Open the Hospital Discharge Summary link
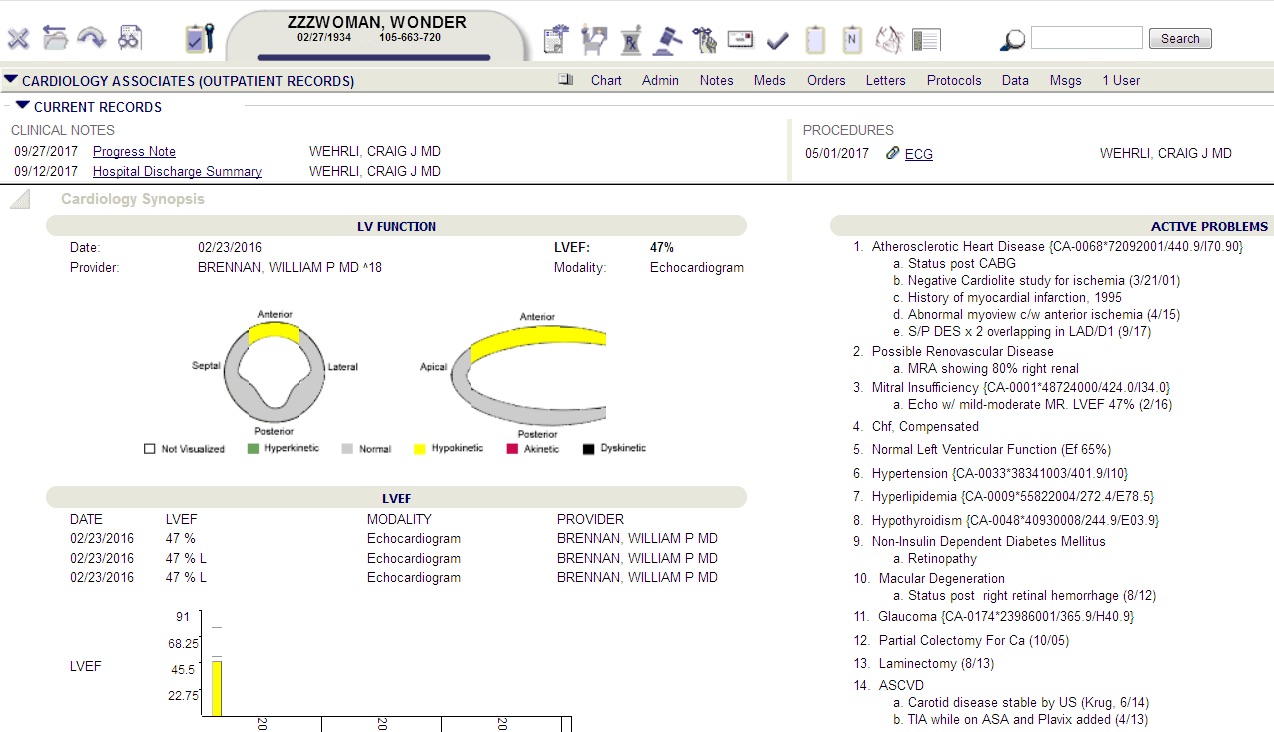Screen dimensions: 1274x732 tap(177, 172)
